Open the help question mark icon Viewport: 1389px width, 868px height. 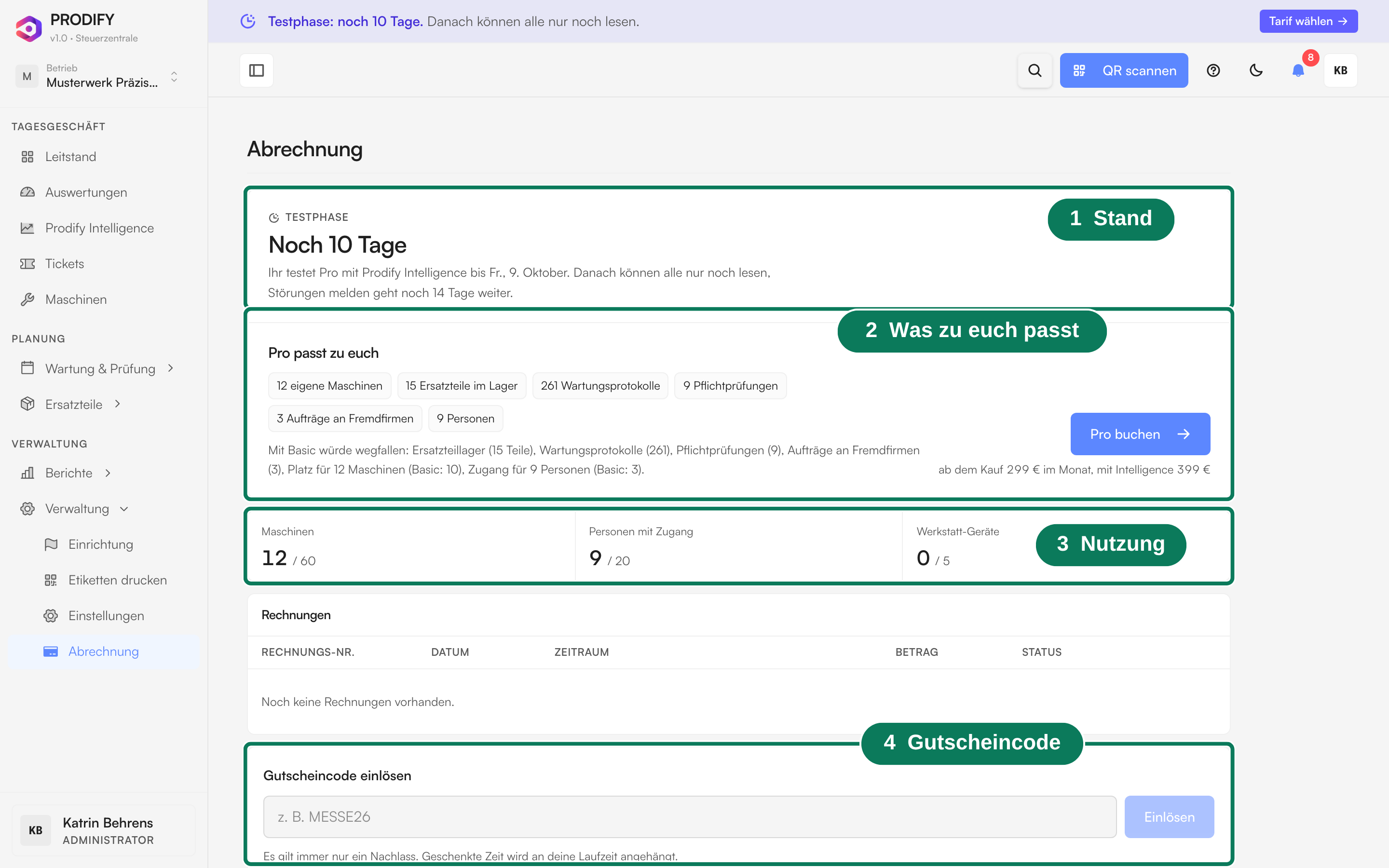click(x=1213, y=70)
